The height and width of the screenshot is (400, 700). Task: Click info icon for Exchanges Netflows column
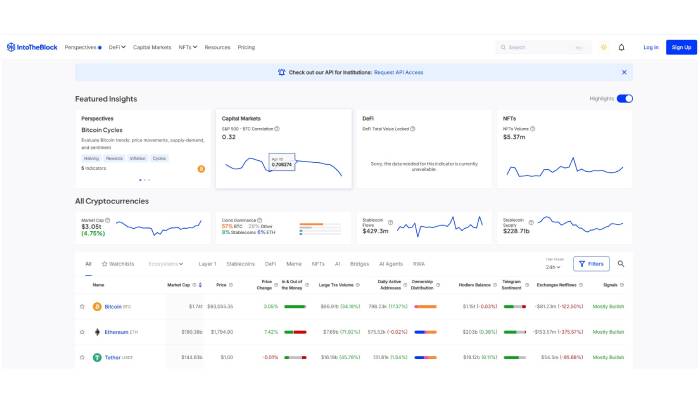coord(581,285)
